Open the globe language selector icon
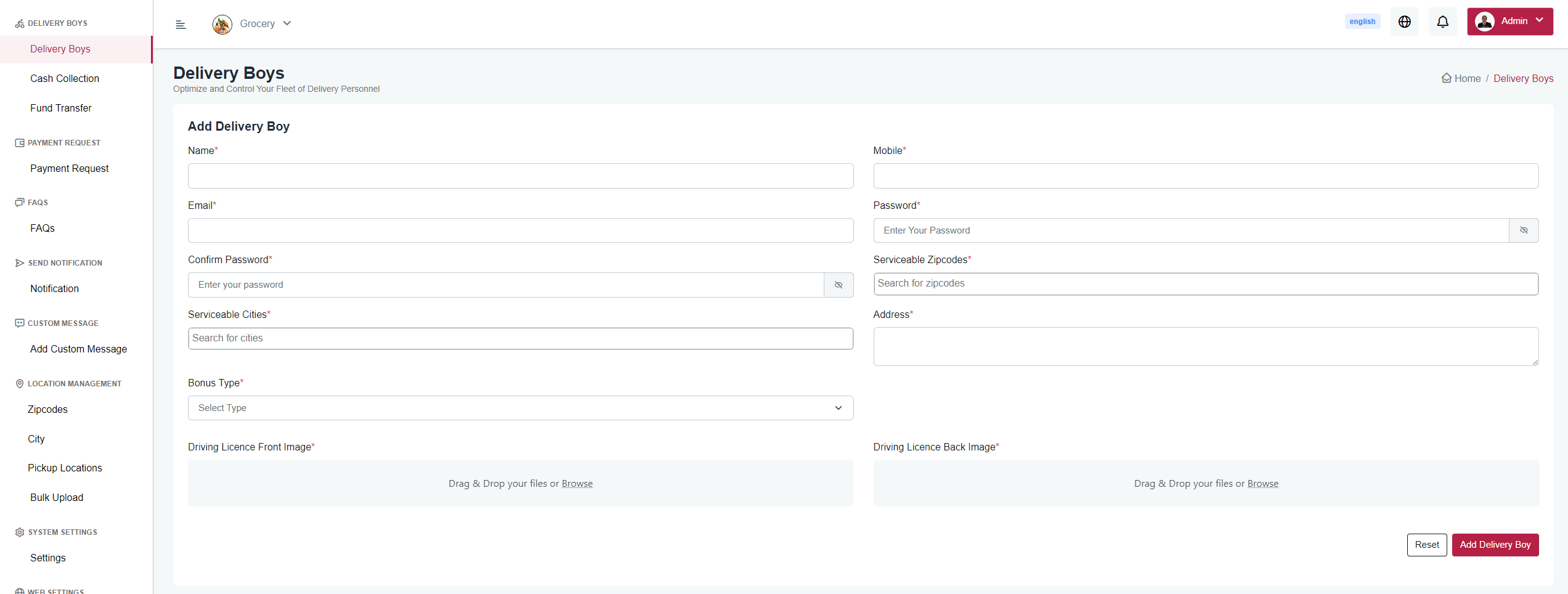Image resolution: width=1568 pixels, height=594 pixels. tap(1404, 22)
